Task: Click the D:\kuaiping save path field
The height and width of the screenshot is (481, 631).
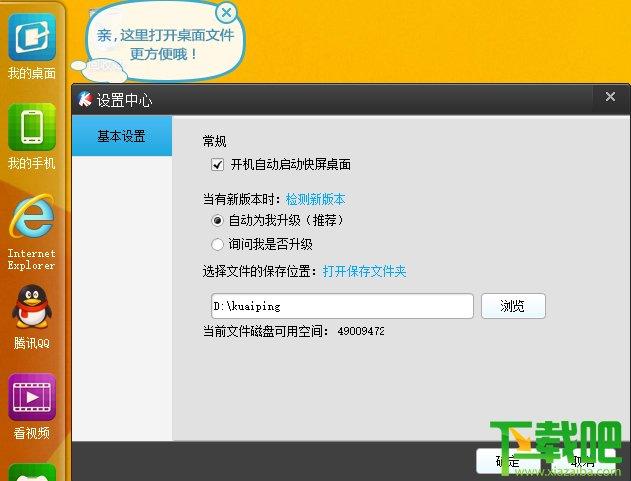Action: (x=342, y=306)
